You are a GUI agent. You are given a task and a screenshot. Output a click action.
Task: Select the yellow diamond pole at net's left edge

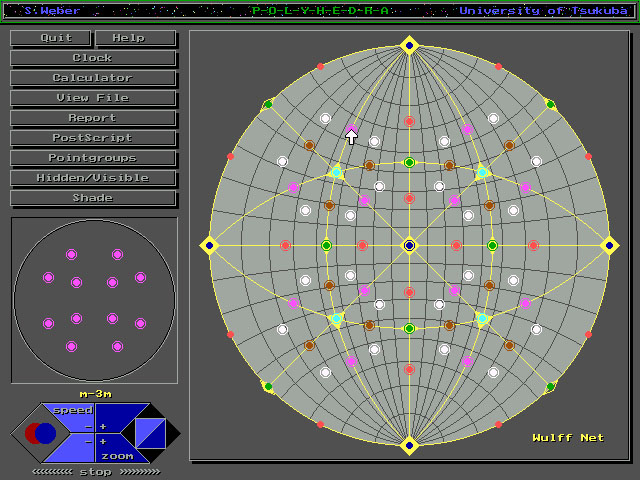click(209, 245)
